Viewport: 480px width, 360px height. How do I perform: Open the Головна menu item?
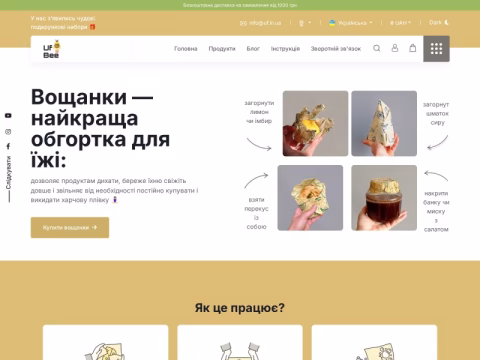186,49
